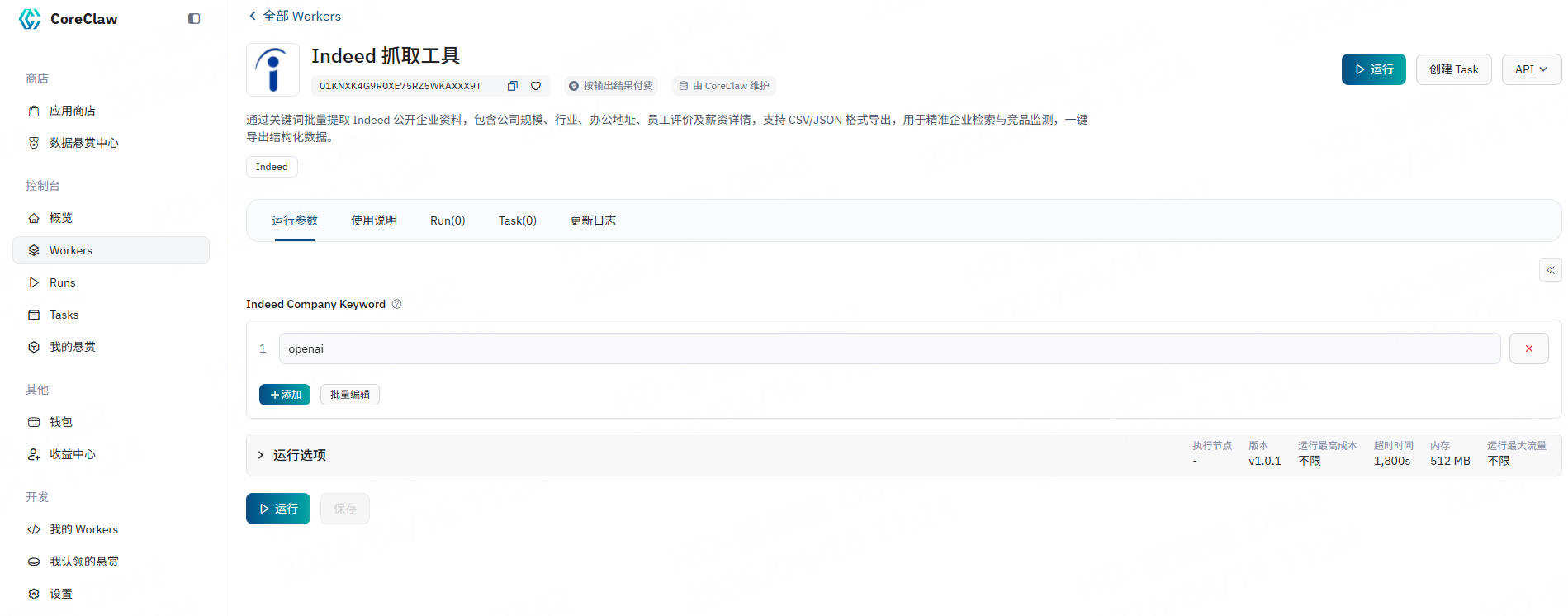
Task: Click the help icon beside Indeed Company Keyword
Action: coord(397,304)
